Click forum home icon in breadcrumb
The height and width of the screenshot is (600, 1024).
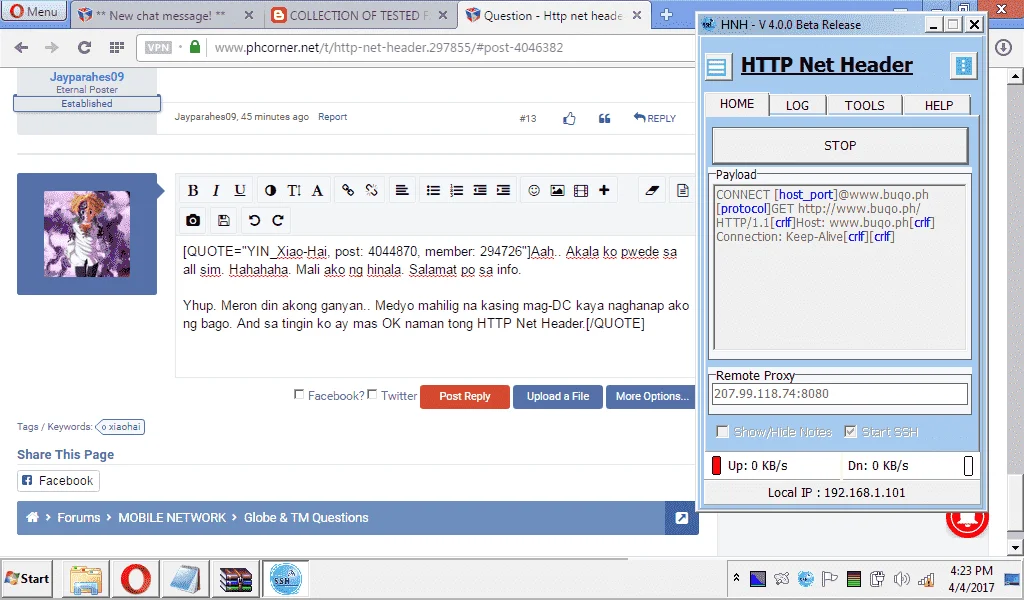point(32,517)
